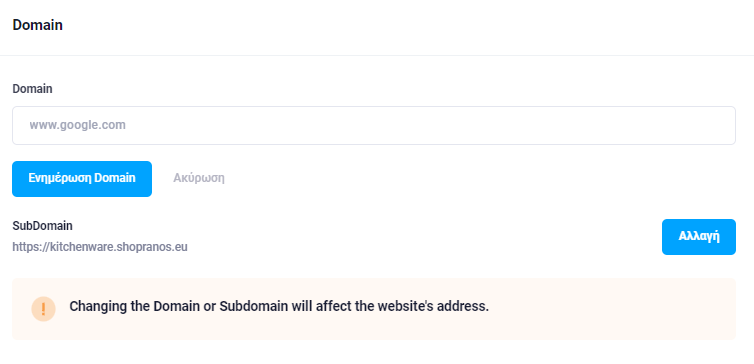
Task: Click the Domain section heading at top
Action: 38,25
